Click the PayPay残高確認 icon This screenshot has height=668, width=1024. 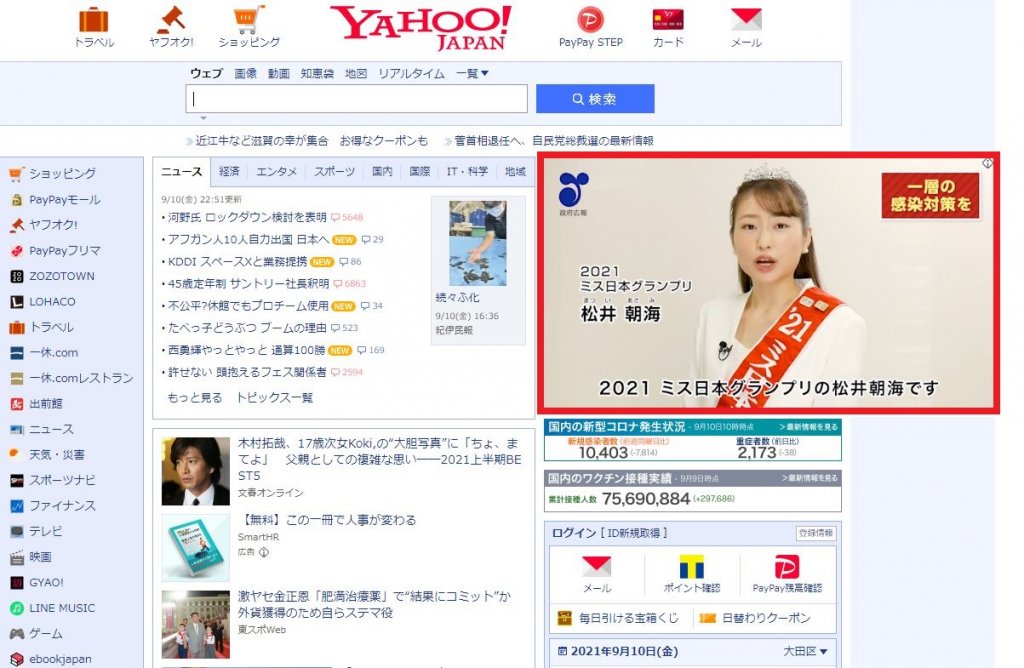tap(787, 567)
